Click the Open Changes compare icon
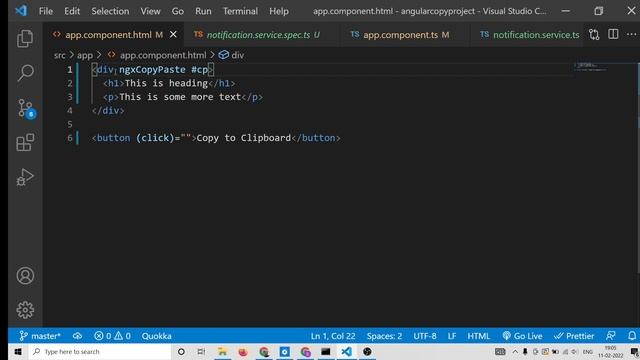Viewport: 640px width, 360px height. [594, 35]
